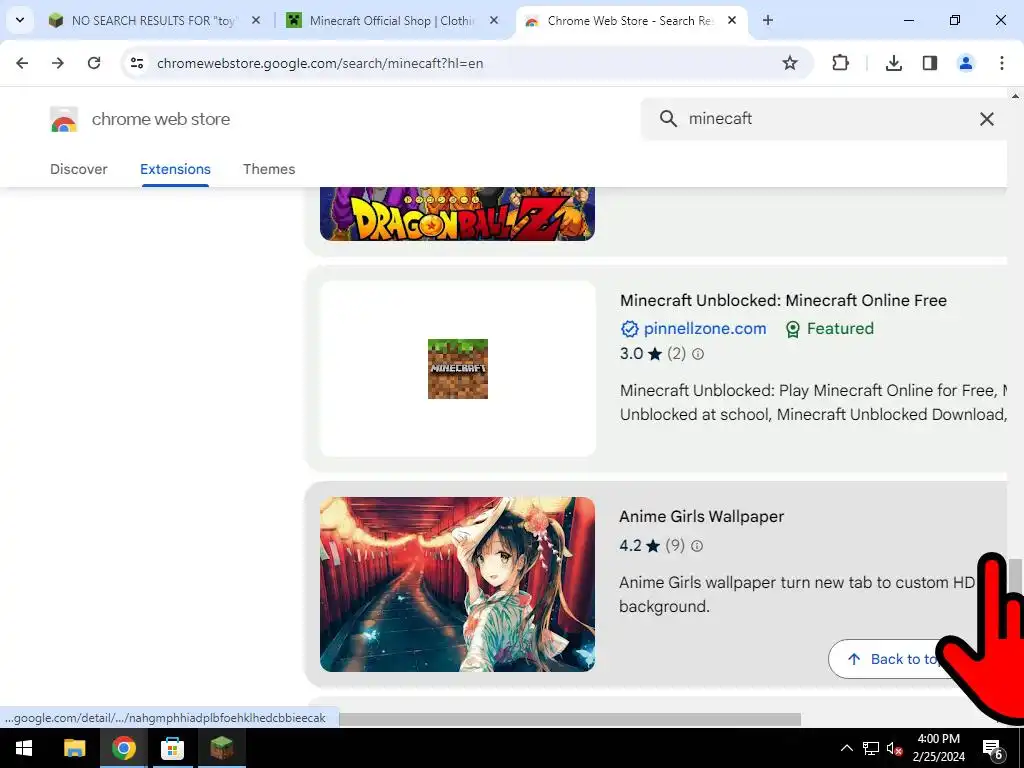Open the taskbar clock and date
The image size is (1024, 768).
938,748
